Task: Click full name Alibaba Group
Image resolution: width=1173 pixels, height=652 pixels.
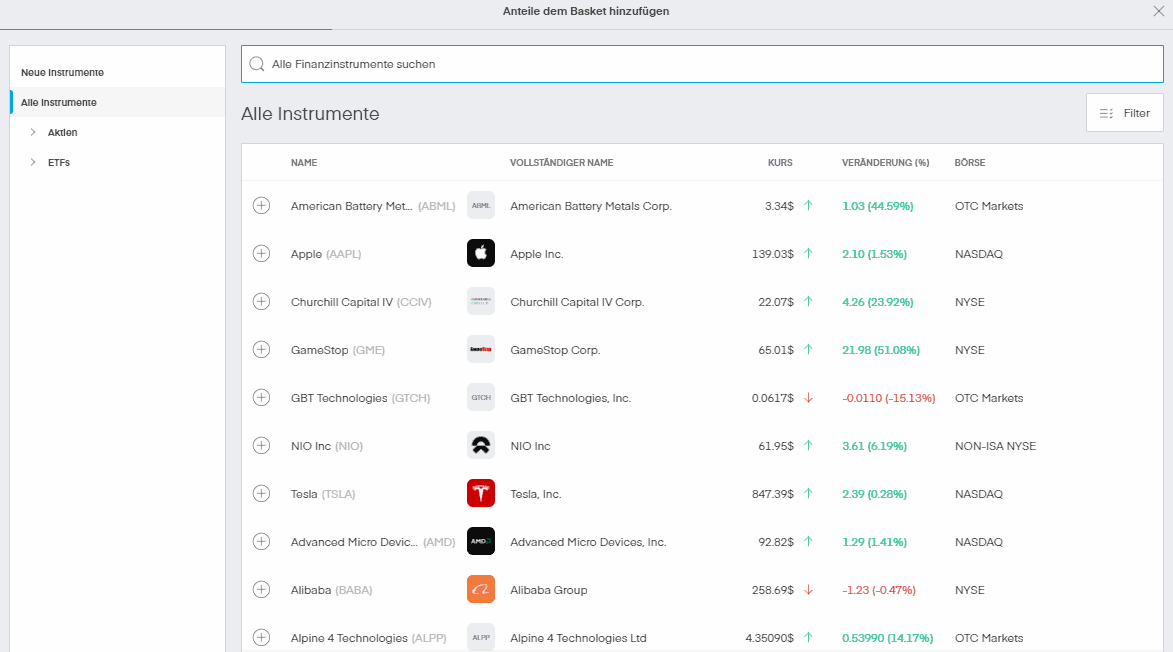Action: coord(548,590)
